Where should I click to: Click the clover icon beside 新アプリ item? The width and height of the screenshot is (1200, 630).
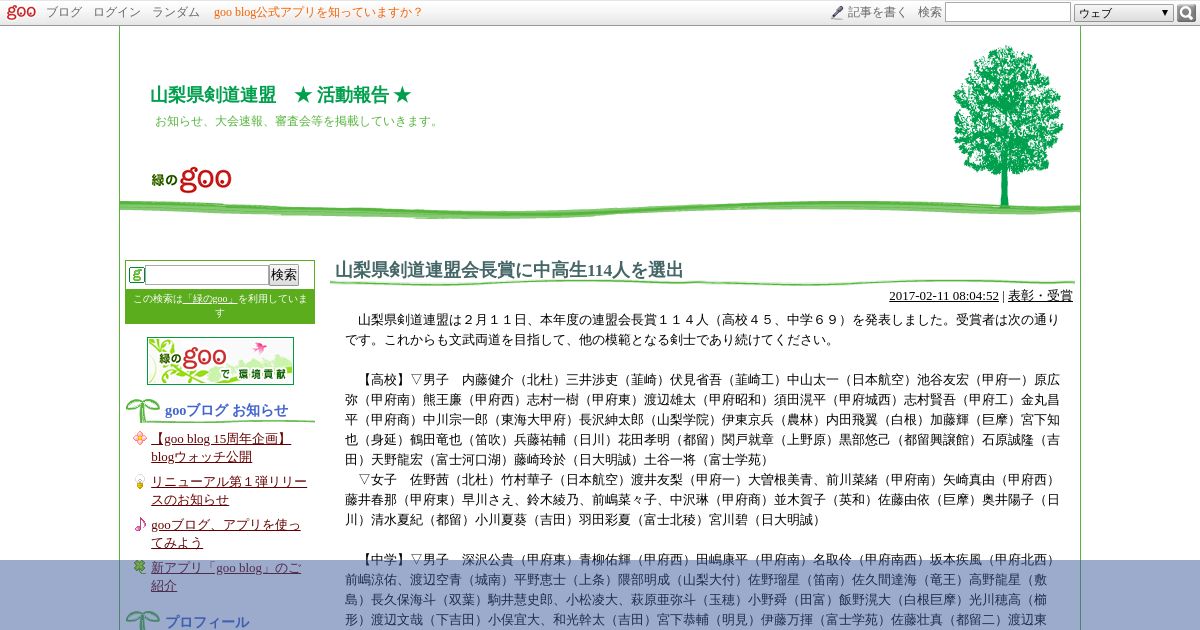[140, 567]
